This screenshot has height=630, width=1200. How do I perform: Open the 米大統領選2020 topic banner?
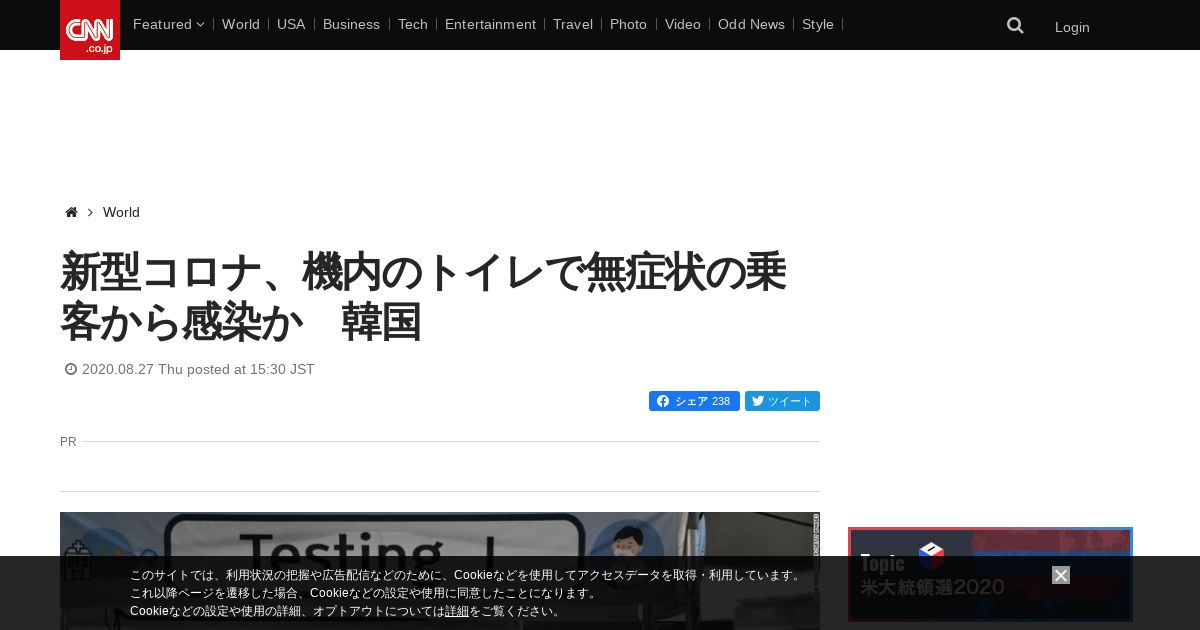(990, 575)
